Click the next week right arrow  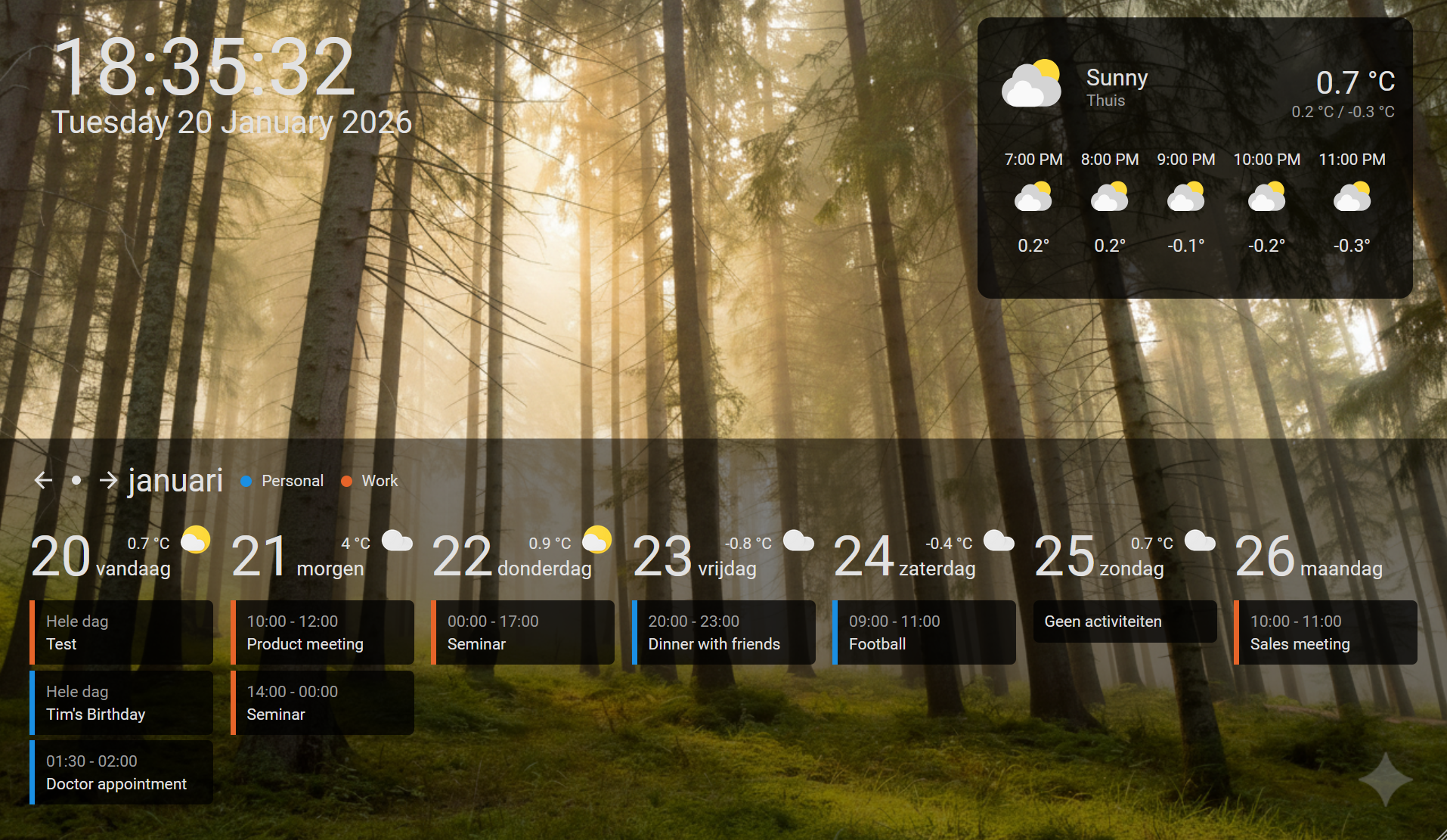pos(108,480)
